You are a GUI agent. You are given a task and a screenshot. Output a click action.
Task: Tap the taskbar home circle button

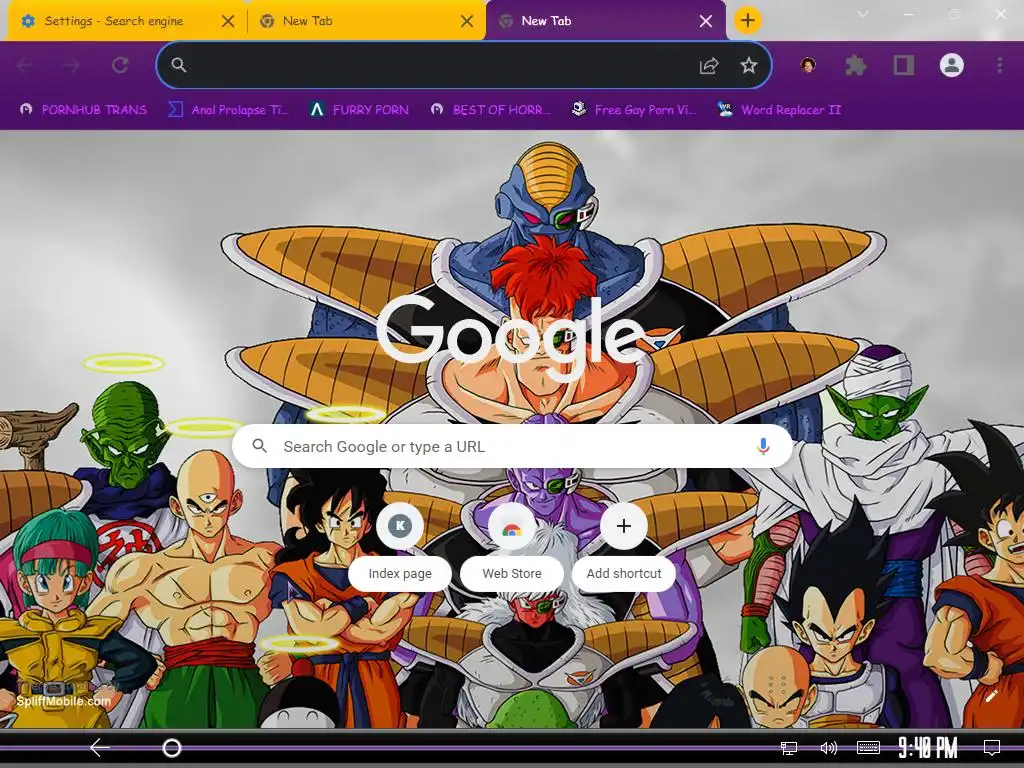click(172, 747)
